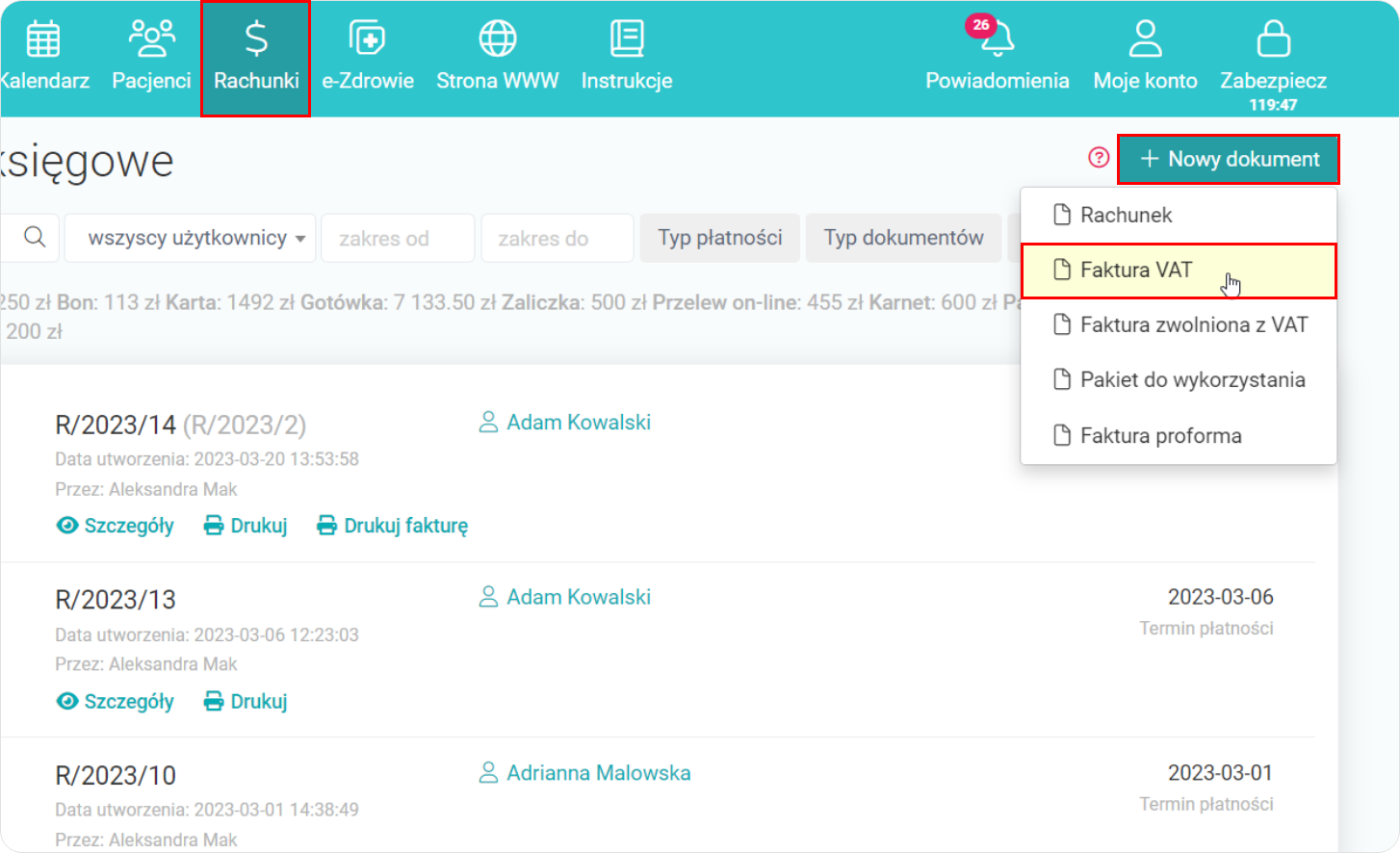Click the search magnifier icon
This screenshot has height=853, width=1400.
point(35,237)
